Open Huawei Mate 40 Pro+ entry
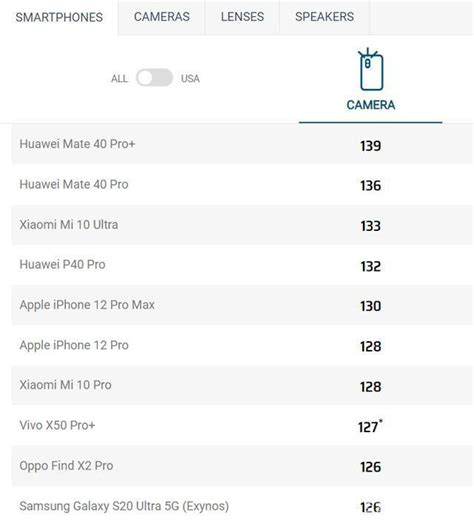The image size is (474, 521). (x=77, y=144)
